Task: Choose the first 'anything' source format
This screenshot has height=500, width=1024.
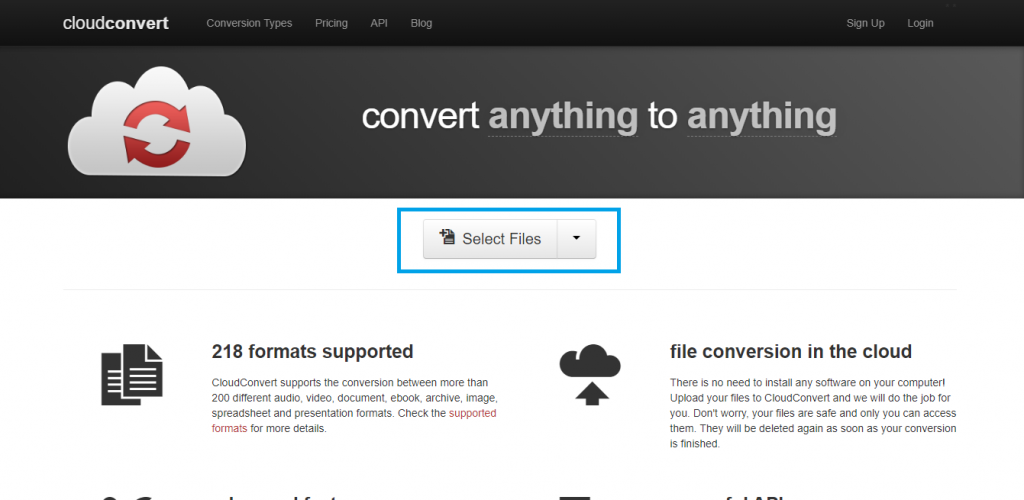Action: pos(563,117)
